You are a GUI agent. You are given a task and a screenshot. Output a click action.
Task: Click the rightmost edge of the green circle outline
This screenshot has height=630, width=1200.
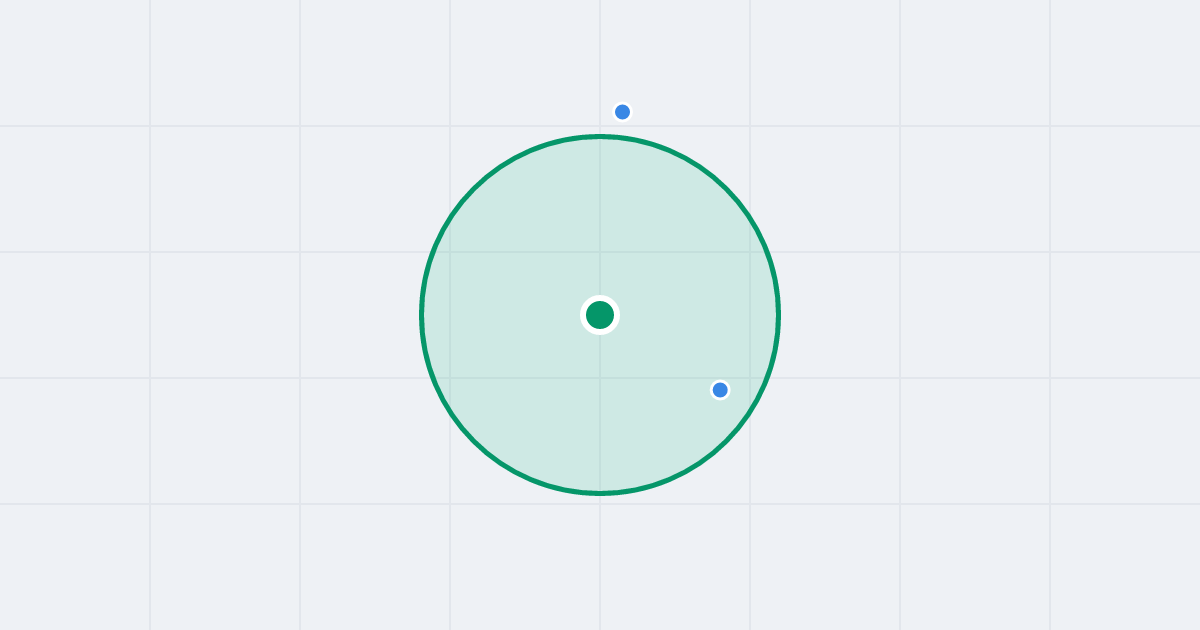tap(778, 315)
